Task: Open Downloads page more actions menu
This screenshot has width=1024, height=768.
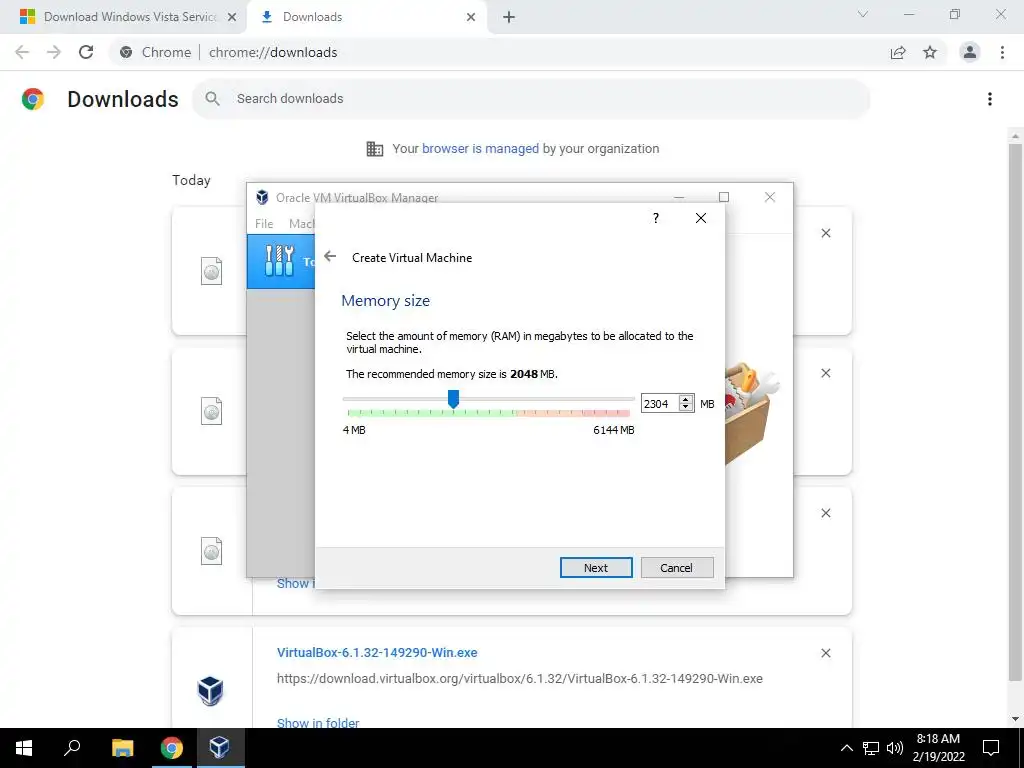Action: point(990,99)
